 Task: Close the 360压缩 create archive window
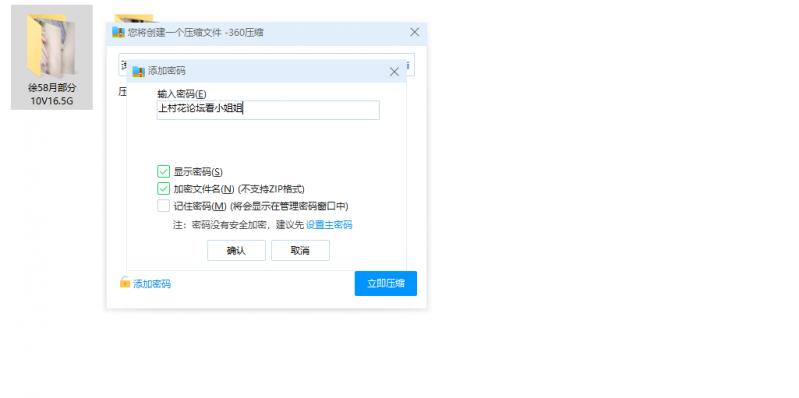(x=415, y=32)
